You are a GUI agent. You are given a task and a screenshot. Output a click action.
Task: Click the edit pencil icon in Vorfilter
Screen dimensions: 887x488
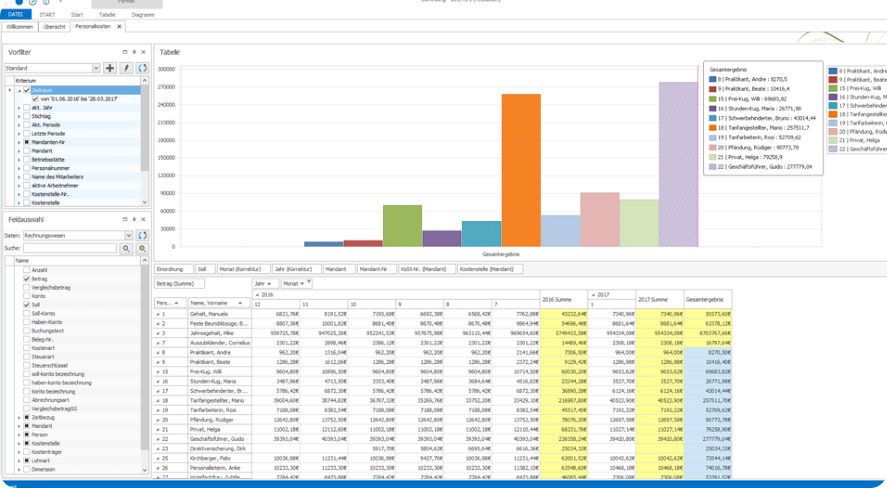tap(126, 68)
